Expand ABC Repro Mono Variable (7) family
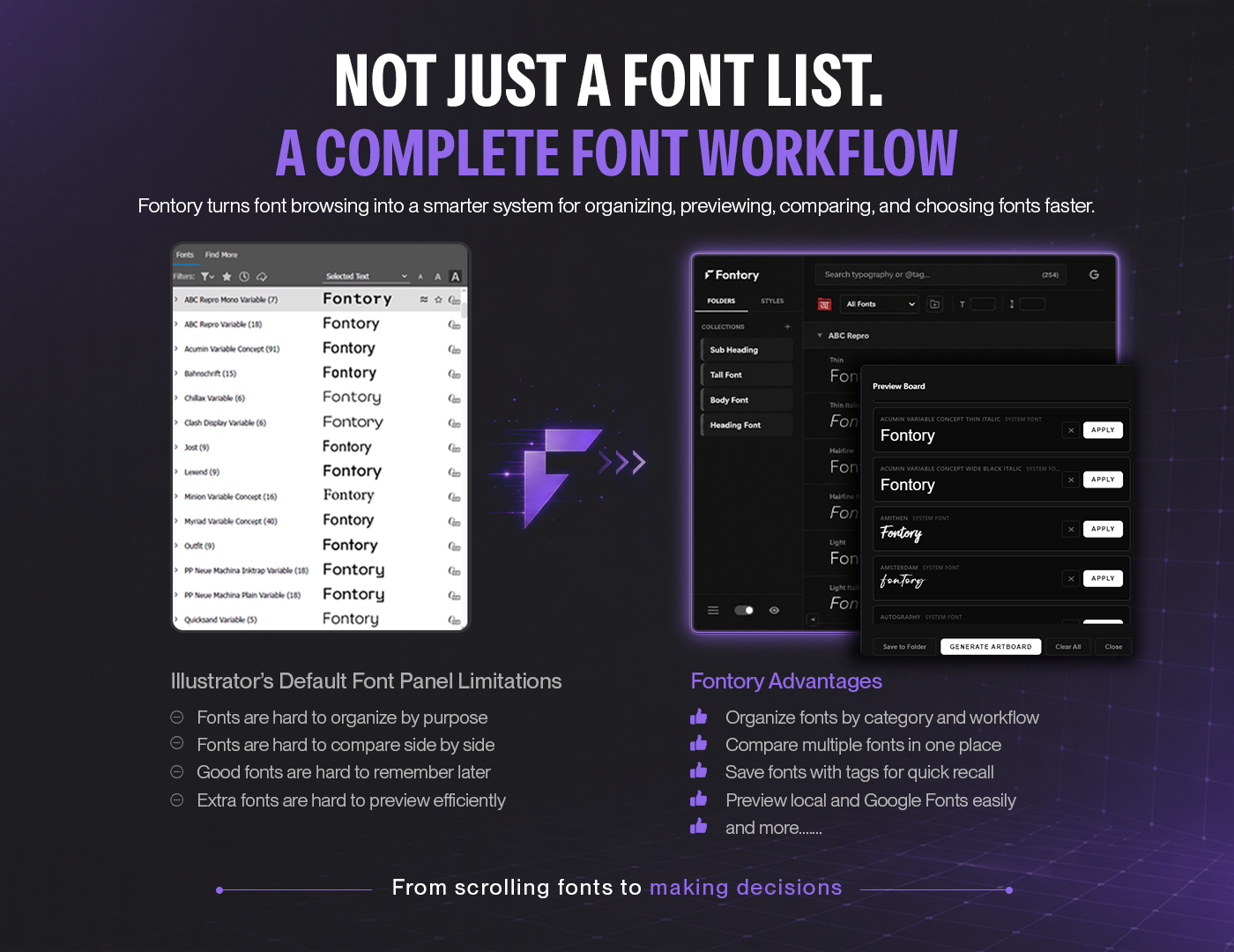Screen dimensions: 1234x952 pyautogui.click(x=176, y=300)
